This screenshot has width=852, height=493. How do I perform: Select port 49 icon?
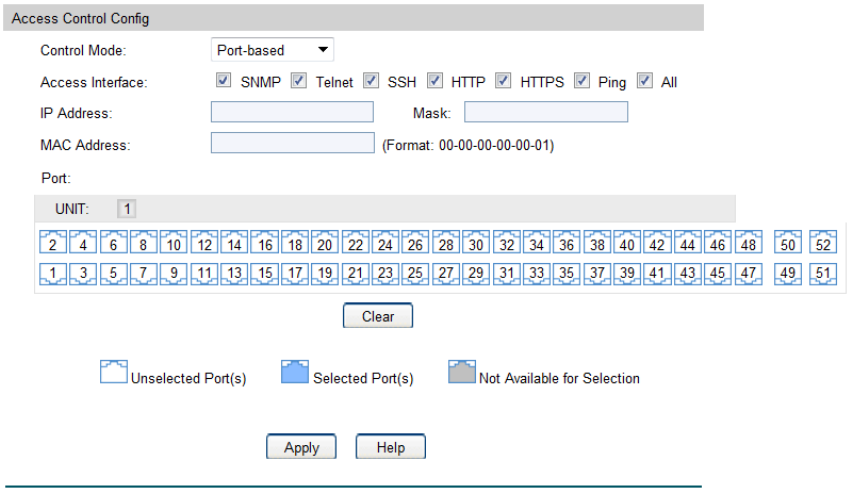coord(788,272)
